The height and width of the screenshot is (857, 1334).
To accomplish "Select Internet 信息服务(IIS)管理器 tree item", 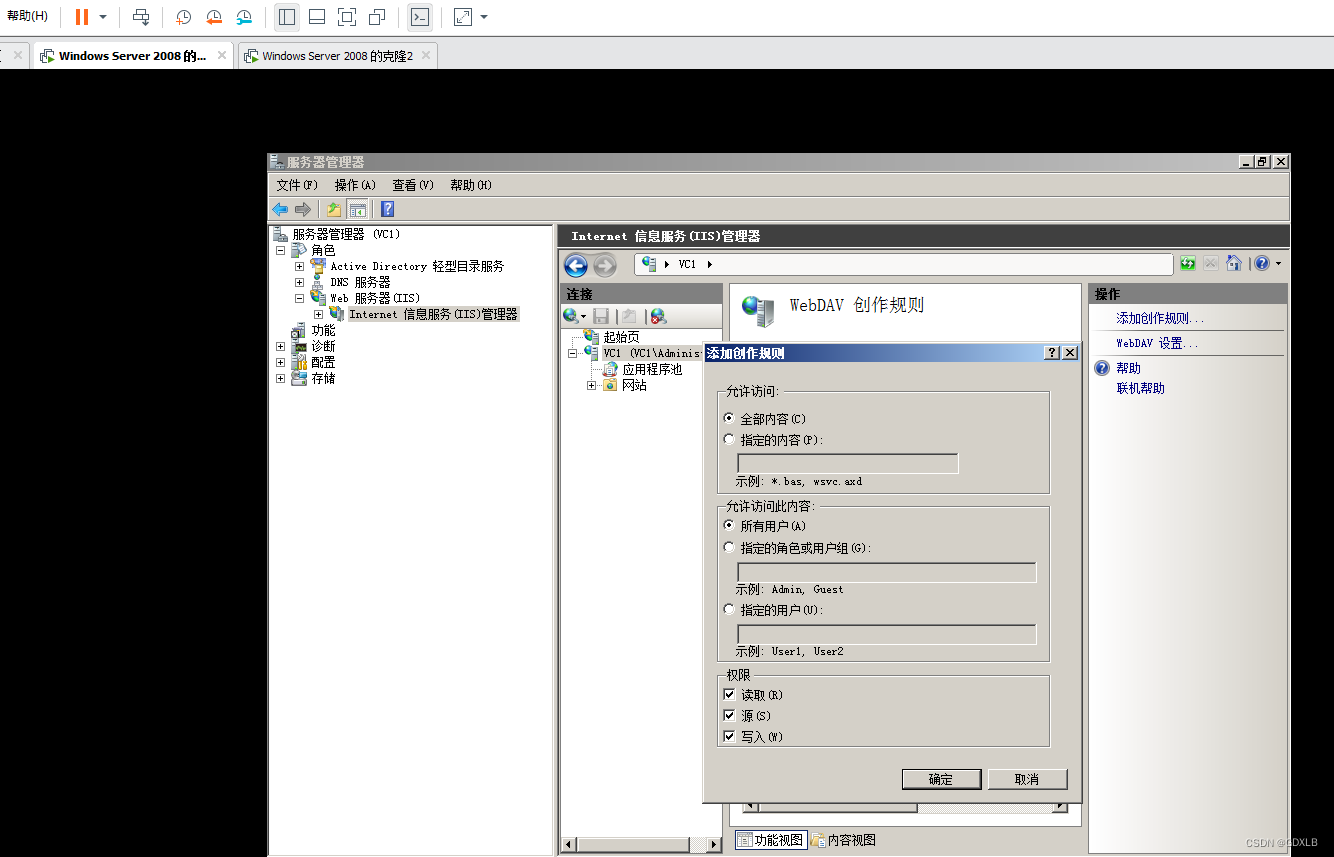I will [433, 314].
